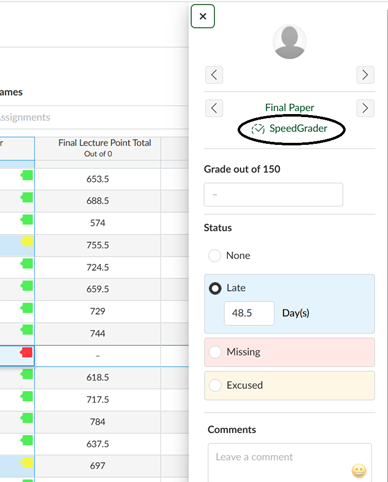Select the None status option
Screen dimensions: 388x482
pyautogui.click(x=214, y=256)
